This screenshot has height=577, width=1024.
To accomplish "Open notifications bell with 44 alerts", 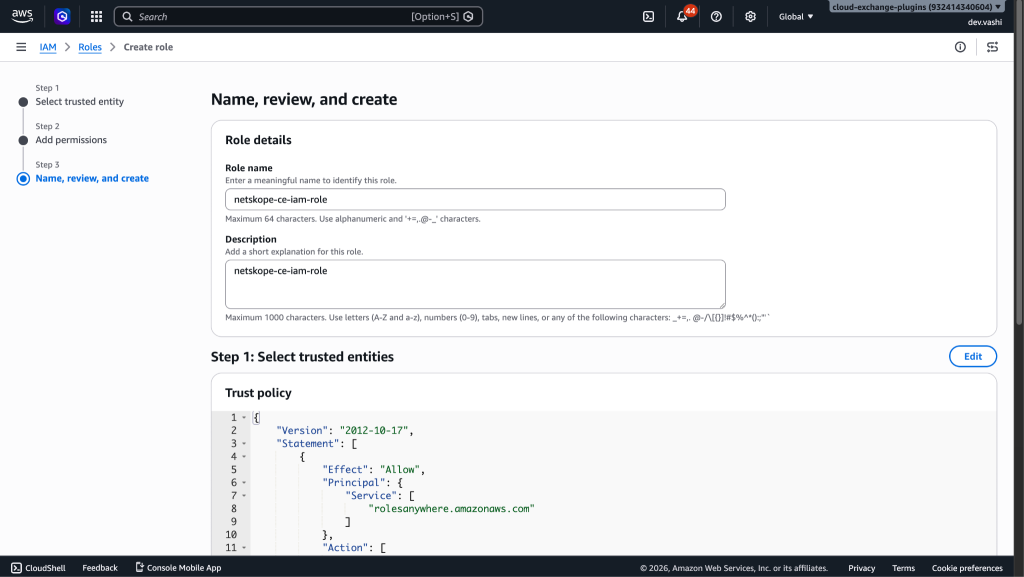I will click(682, 16).
